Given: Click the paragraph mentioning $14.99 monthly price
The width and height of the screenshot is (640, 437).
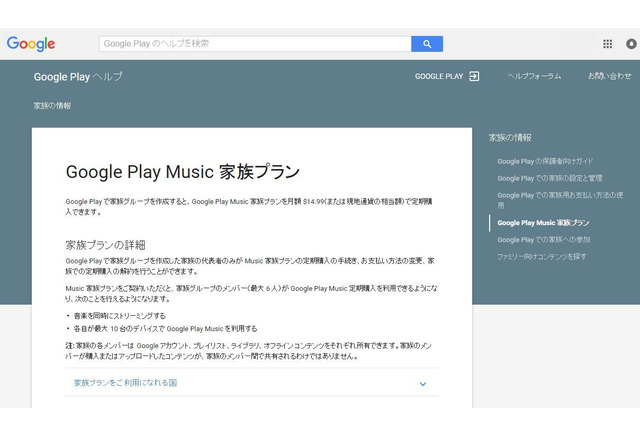Looking at the screenshot, I should click(x=249, y=206).
